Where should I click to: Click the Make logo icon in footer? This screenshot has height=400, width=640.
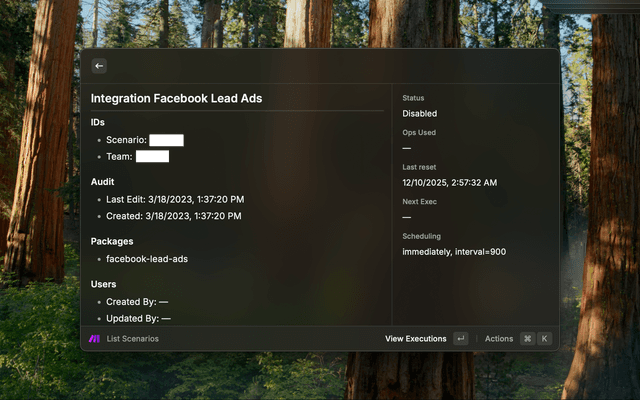point(94,339)
